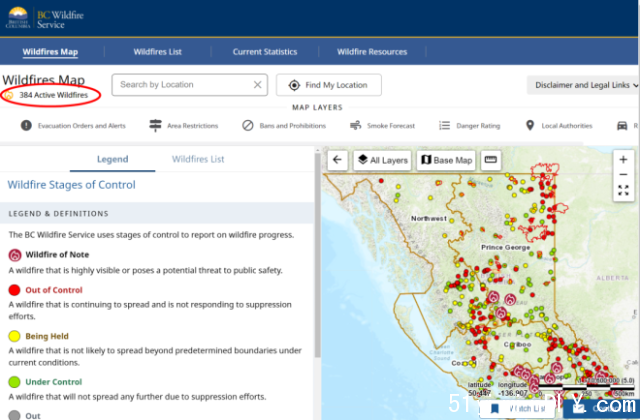Toggle the Local Authorities layer

point(558,126)
